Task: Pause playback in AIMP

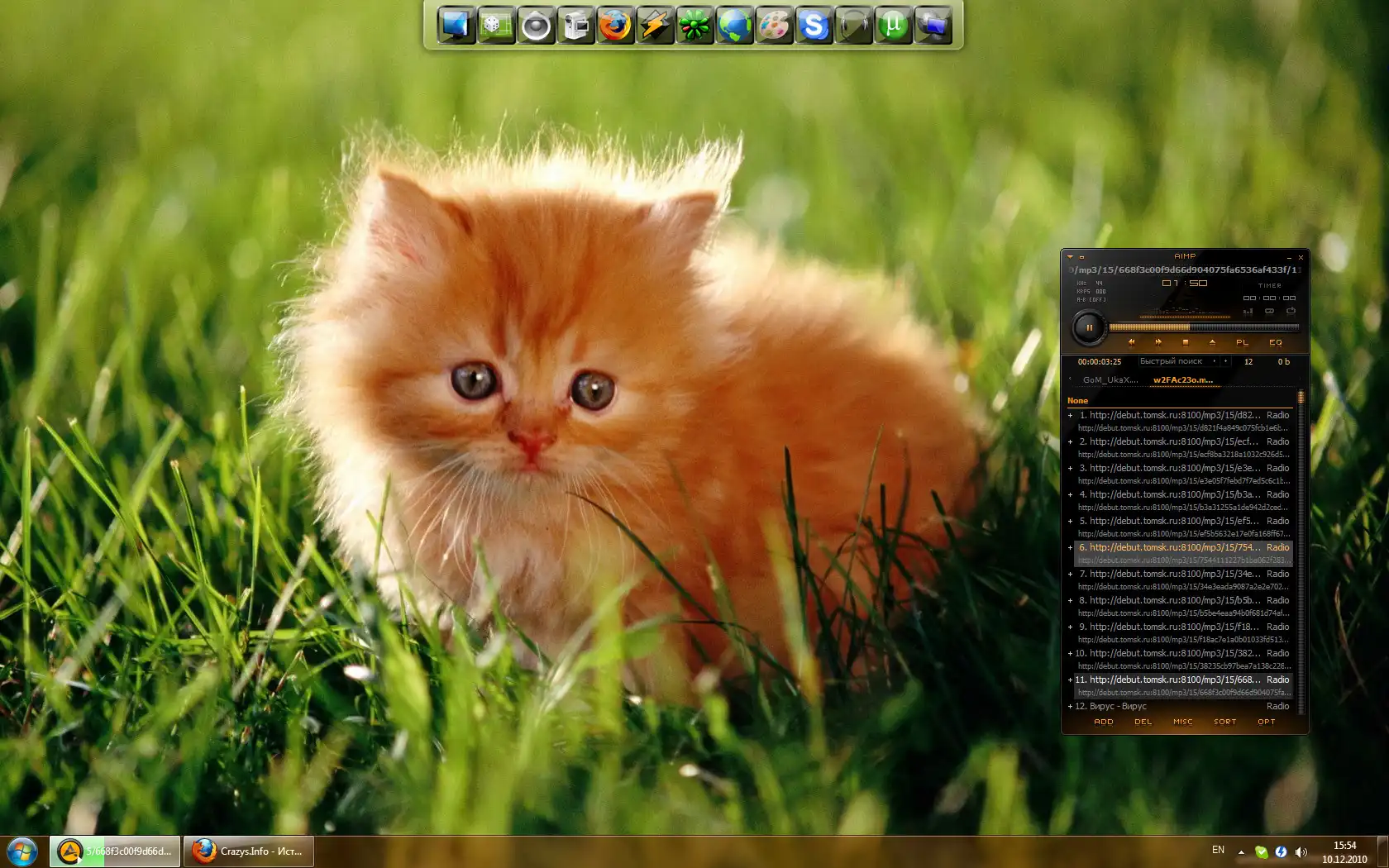Action: coord(1089,328)
